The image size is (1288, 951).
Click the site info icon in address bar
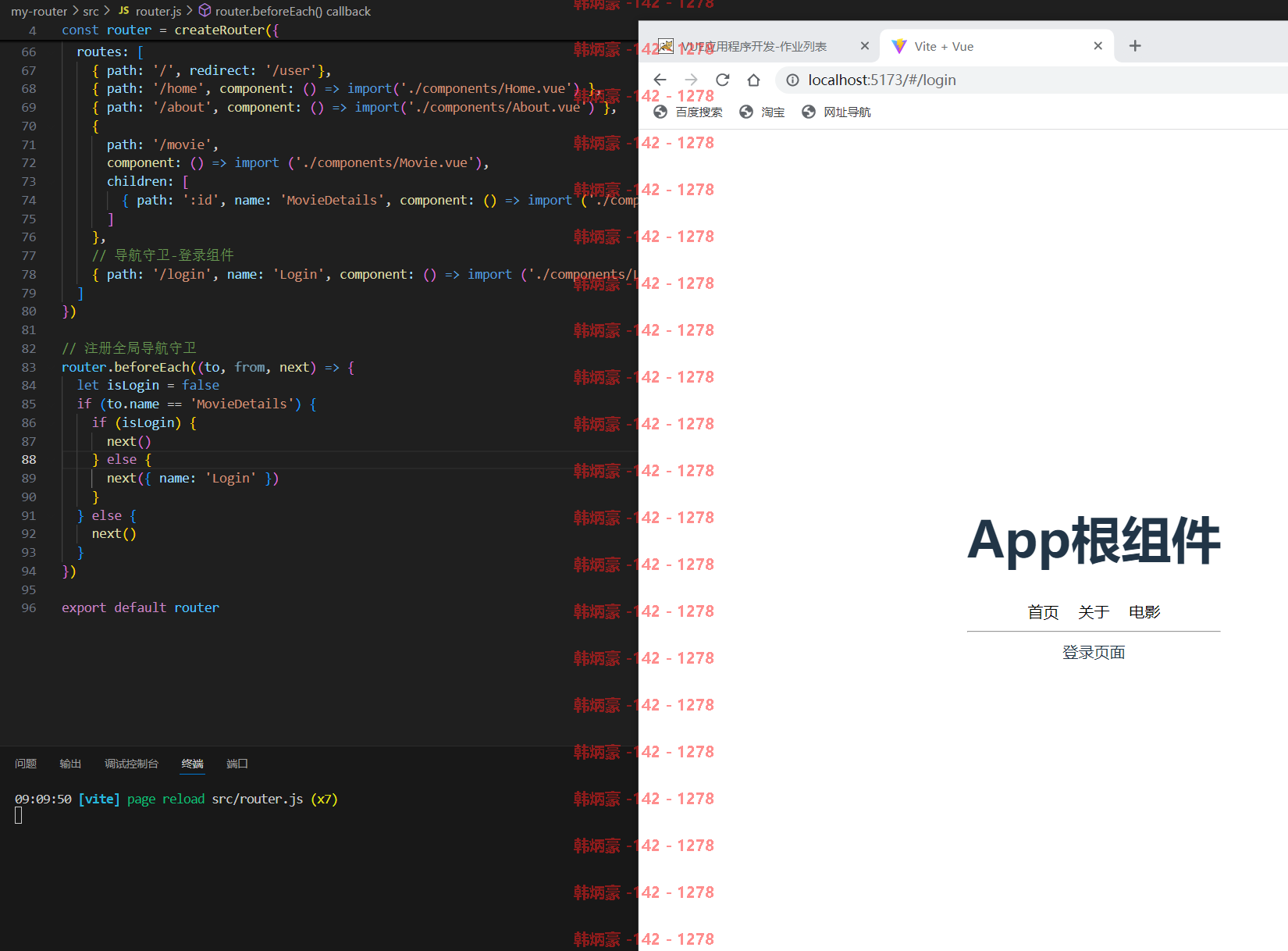(792, 80)
